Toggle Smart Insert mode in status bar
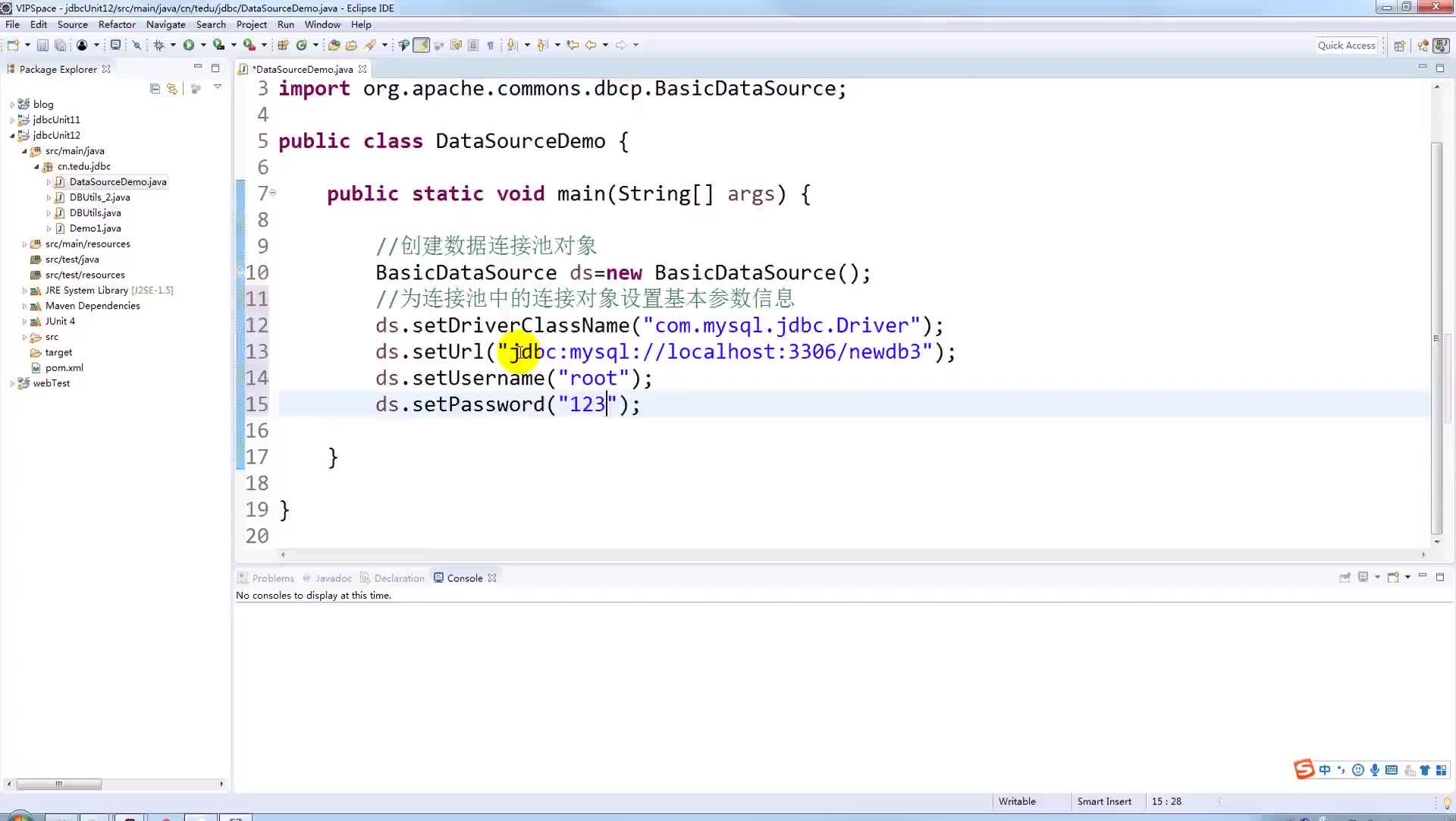The height and width of the screenshot is (821, 1456). click(x=1105, y=800)
